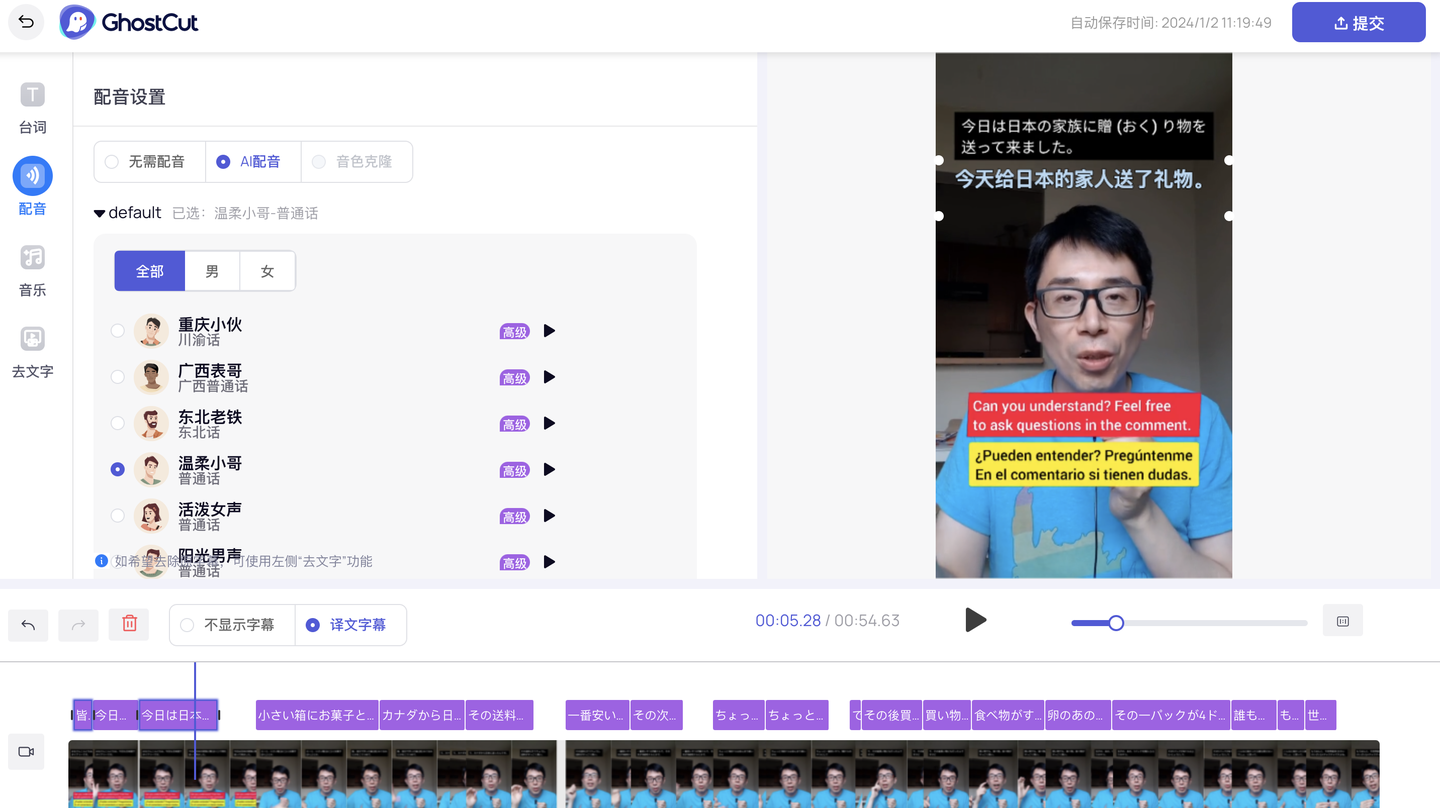
Task: Click the 高级 badge on 温柔小哥
Action: click(x=515, y=471)
